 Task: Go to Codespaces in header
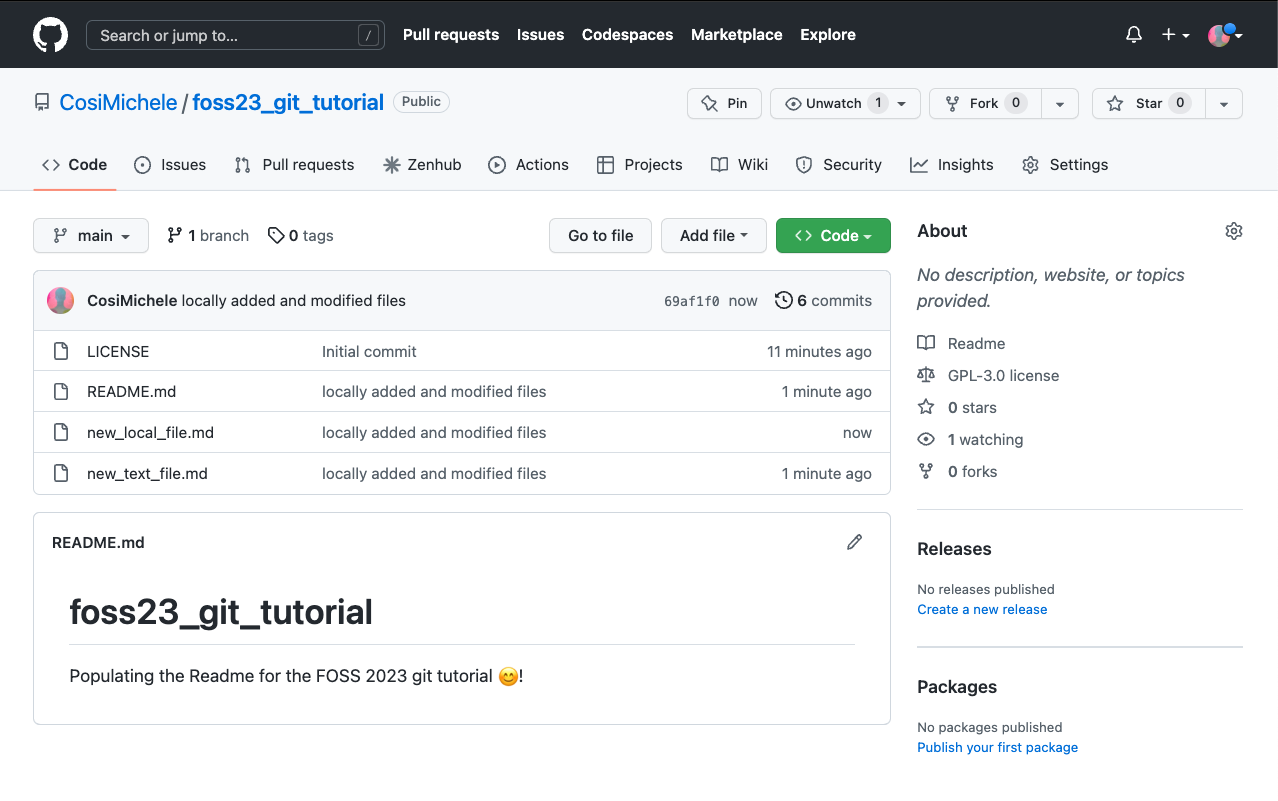pos(627,35)
